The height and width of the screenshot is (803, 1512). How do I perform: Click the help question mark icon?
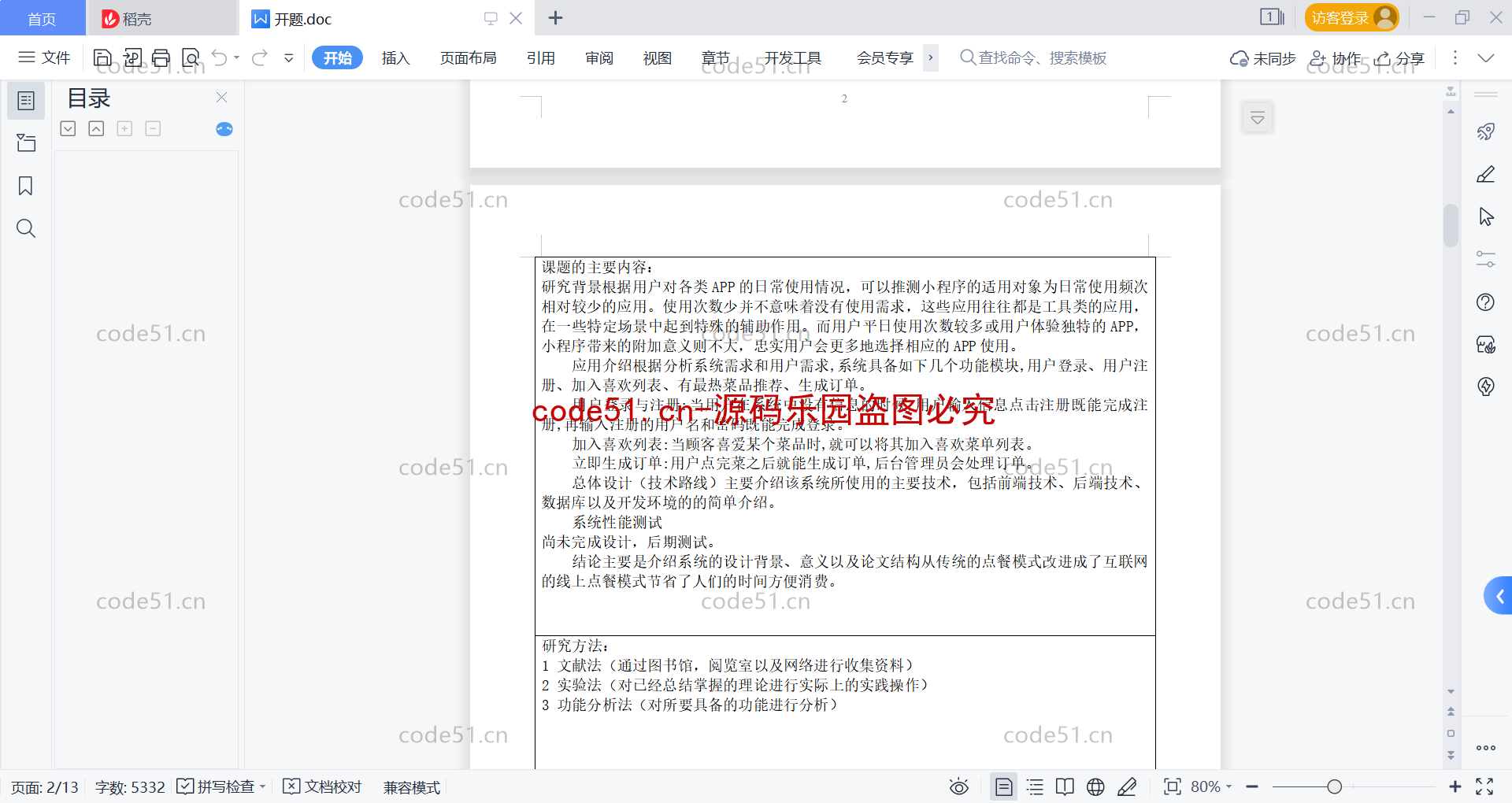coord(1486,302)
